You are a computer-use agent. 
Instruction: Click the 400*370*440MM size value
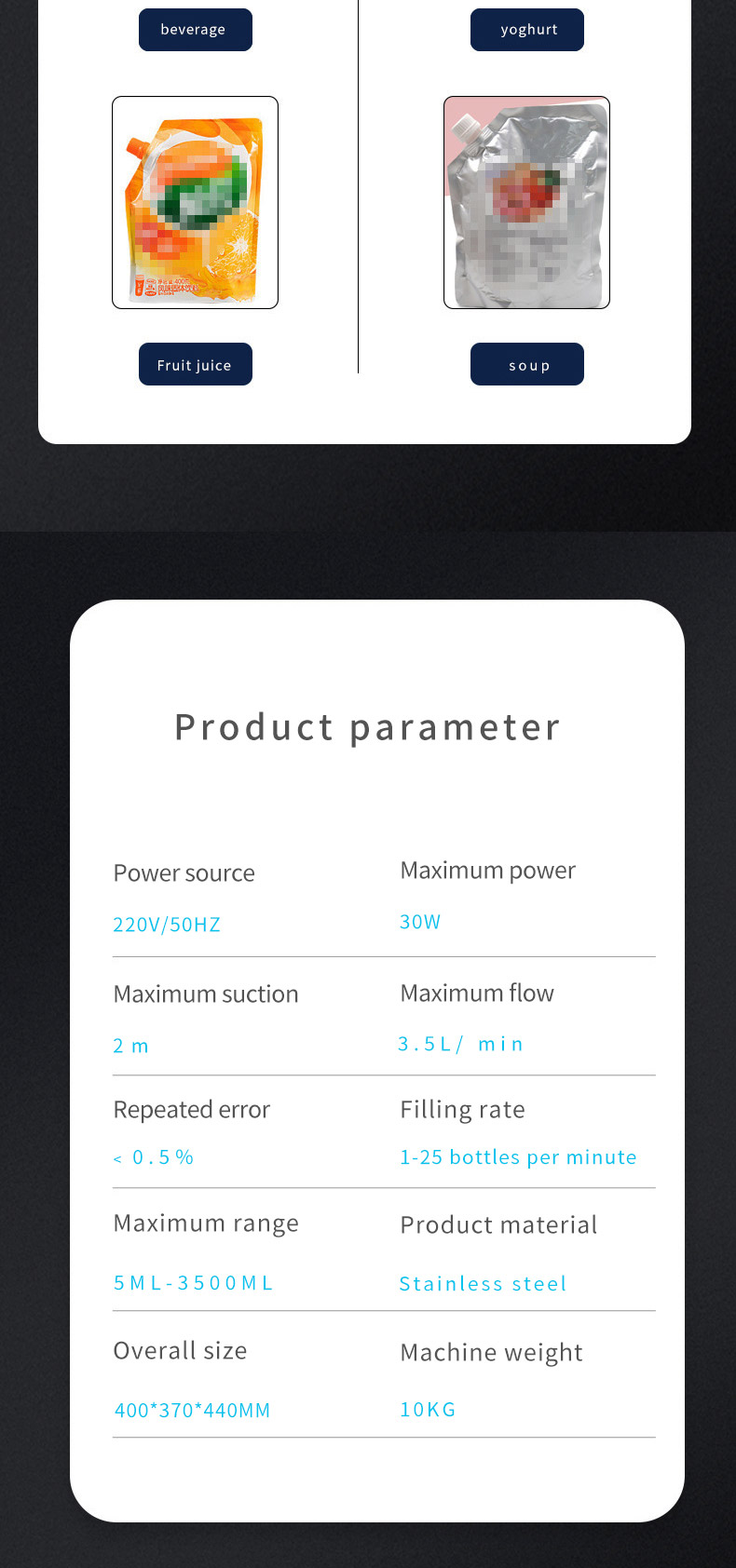(x=192, y=1411)
